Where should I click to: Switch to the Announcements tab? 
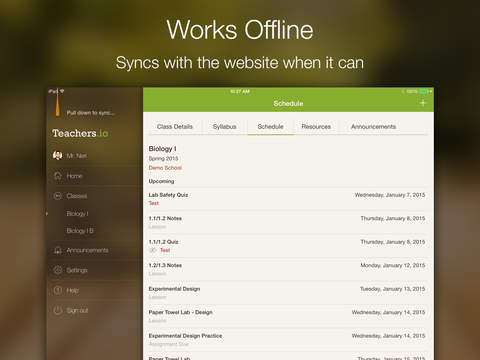[373, 127]
